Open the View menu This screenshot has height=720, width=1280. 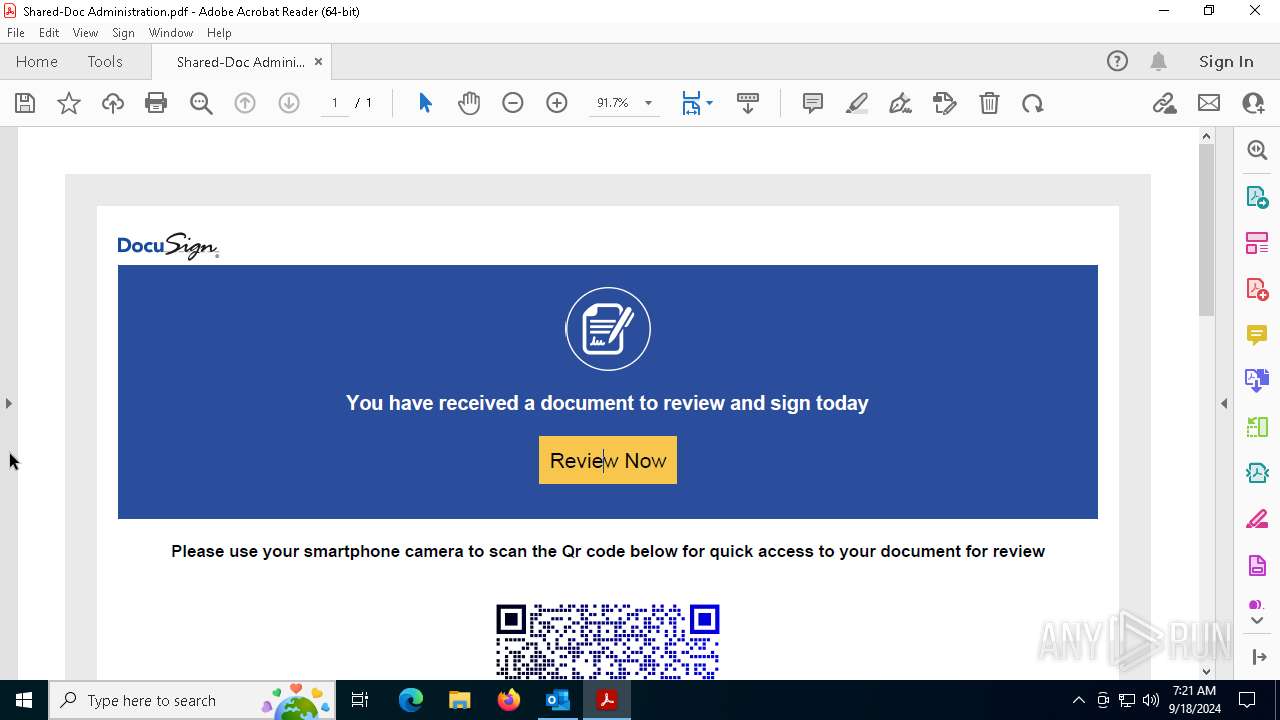(x=86, y=33)
